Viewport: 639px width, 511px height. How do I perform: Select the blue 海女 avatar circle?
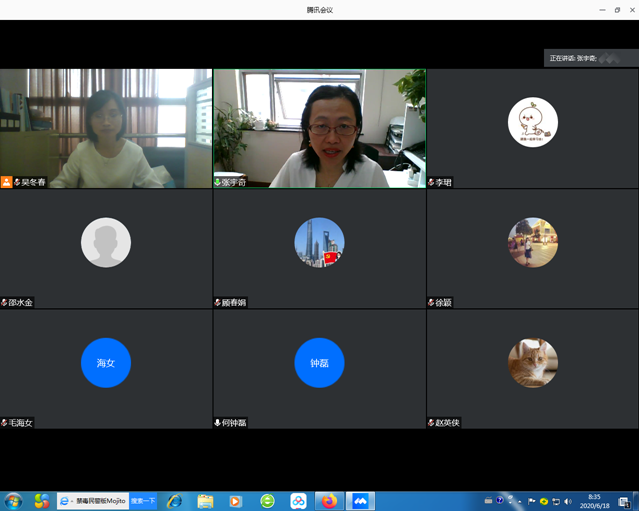coord(106,362)
